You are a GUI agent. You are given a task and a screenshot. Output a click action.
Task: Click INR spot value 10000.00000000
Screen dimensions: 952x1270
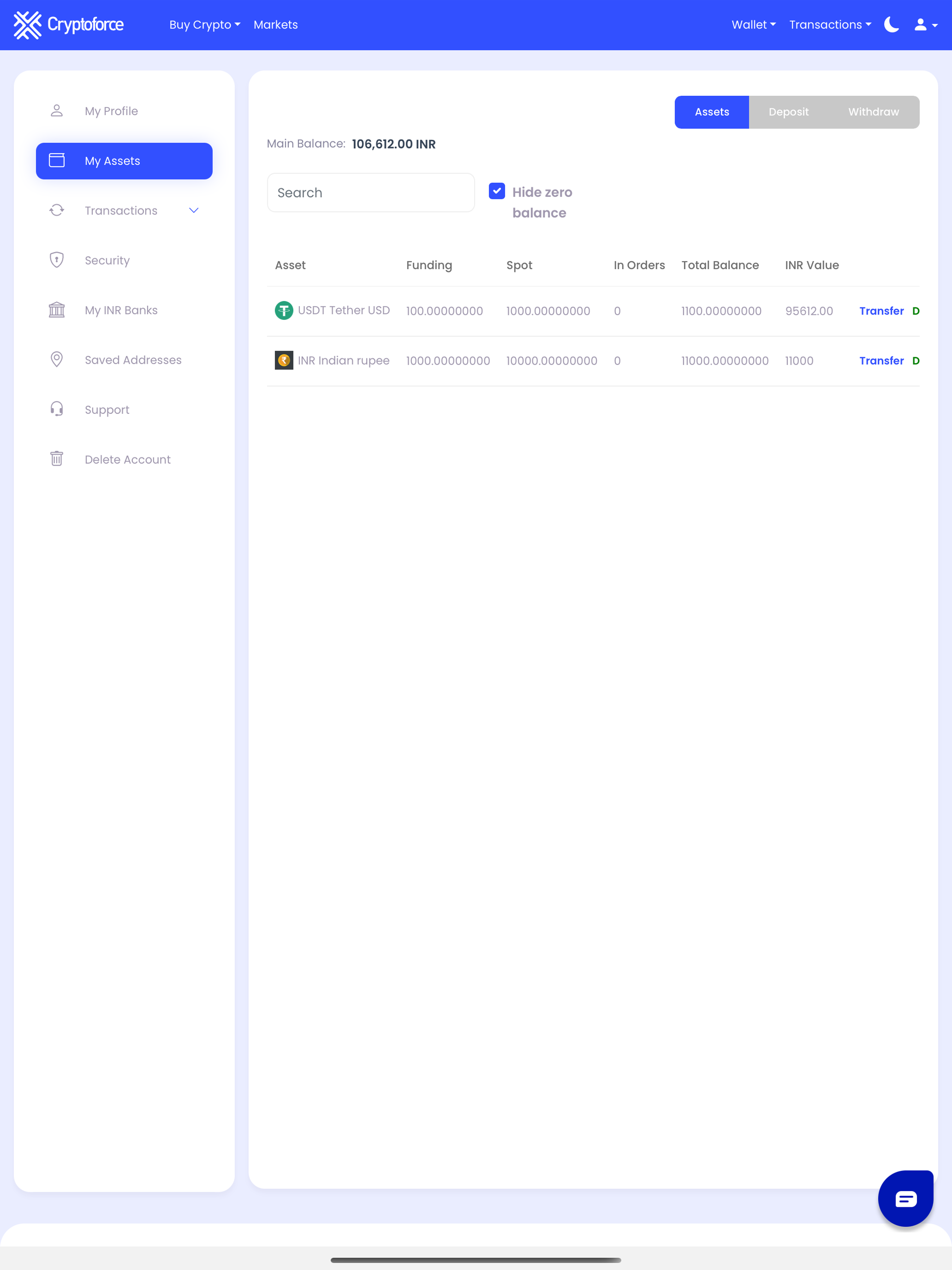point(552,360)
